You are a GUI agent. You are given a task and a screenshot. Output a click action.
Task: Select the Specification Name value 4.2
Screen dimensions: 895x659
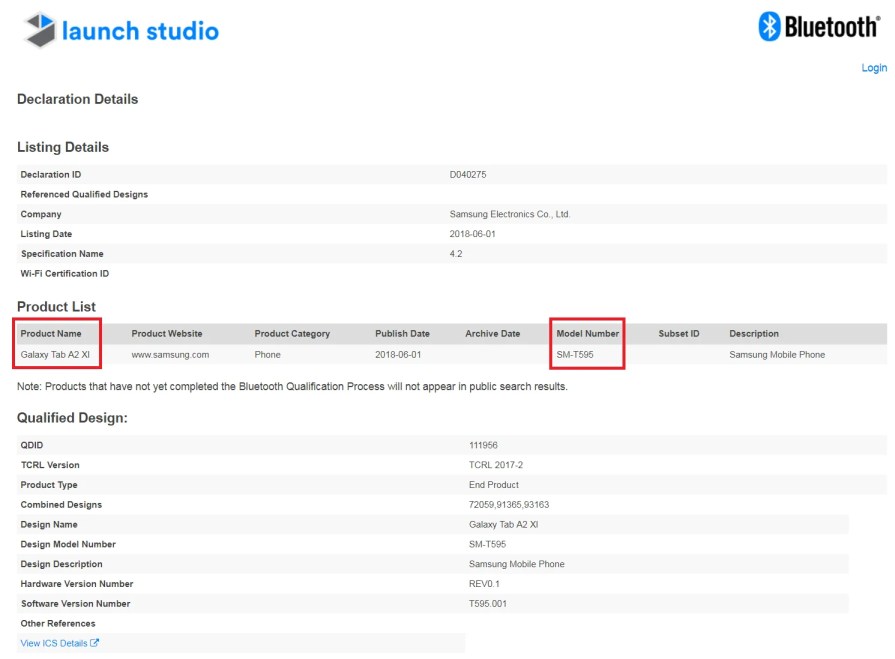(455, 254)
